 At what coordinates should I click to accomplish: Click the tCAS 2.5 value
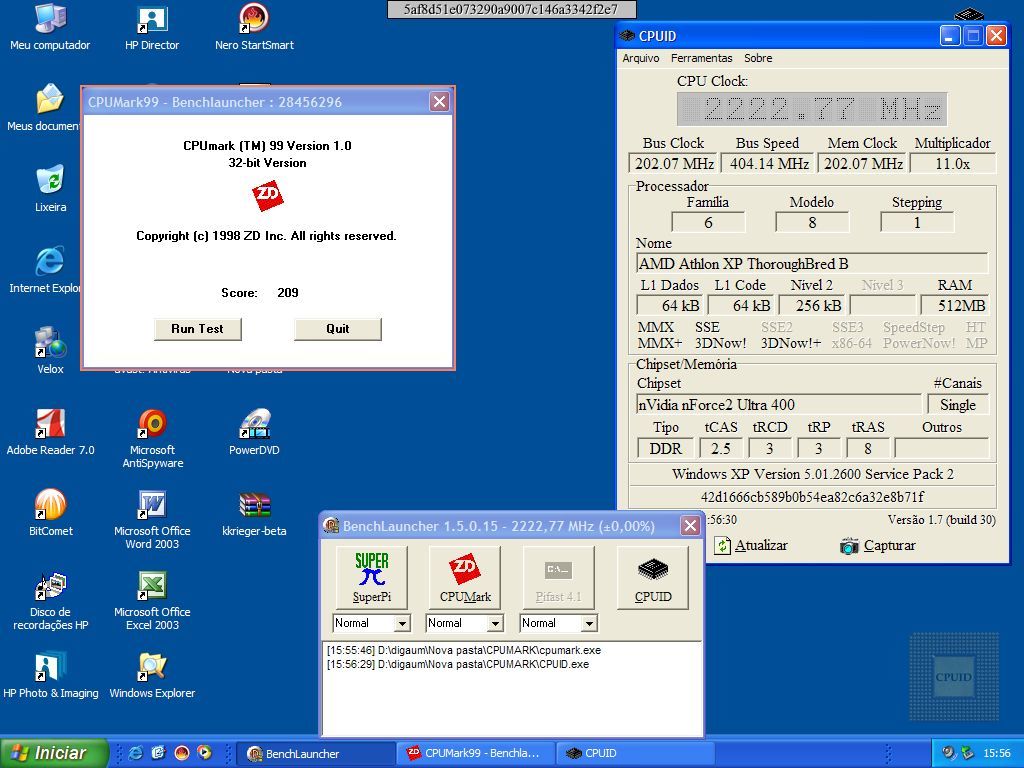coord(720,449)
